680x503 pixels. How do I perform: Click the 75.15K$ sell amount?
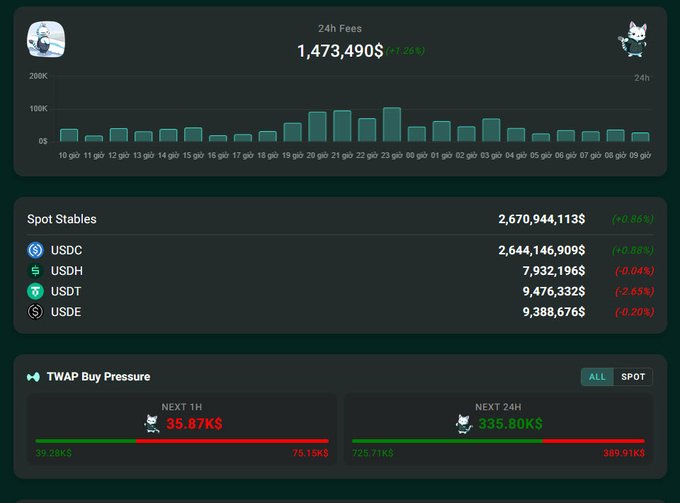310,453
